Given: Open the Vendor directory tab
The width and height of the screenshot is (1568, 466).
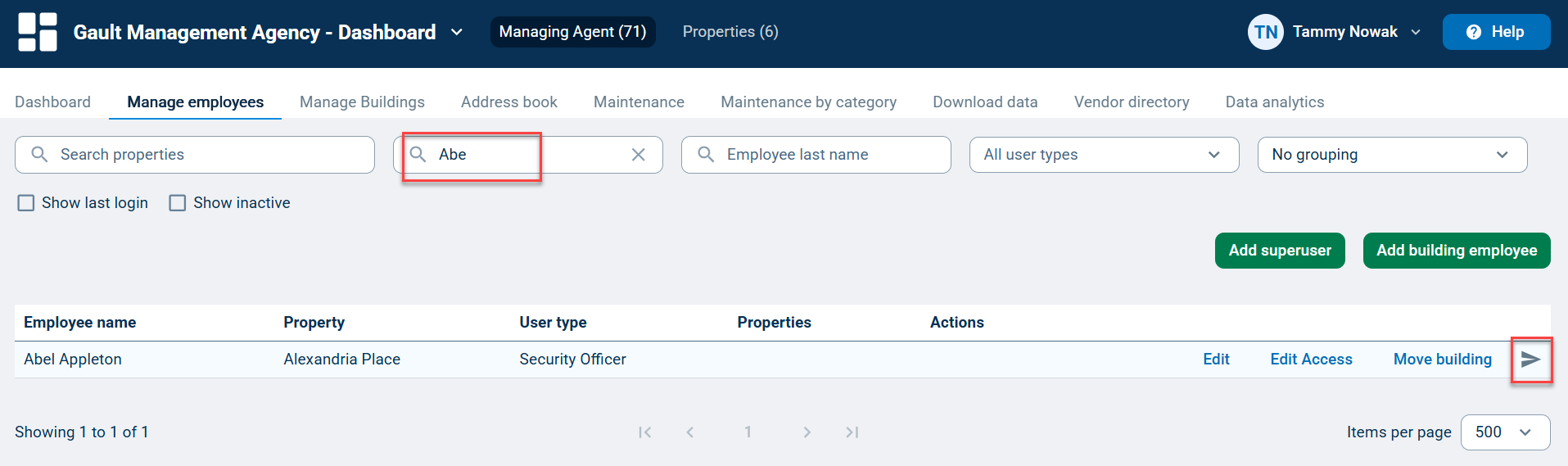Looking at the screenshot, I should coord(1132,102).
